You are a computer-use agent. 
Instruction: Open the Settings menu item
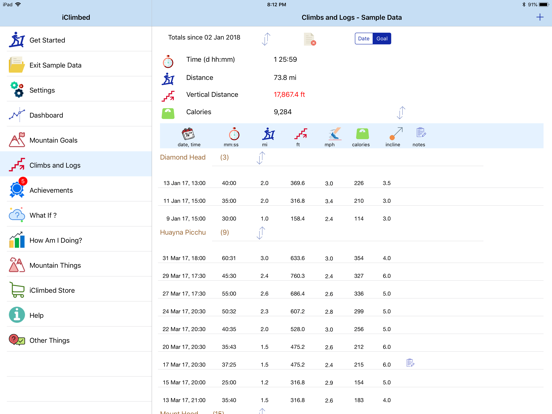pyautogui.click(x=76, y=90)
